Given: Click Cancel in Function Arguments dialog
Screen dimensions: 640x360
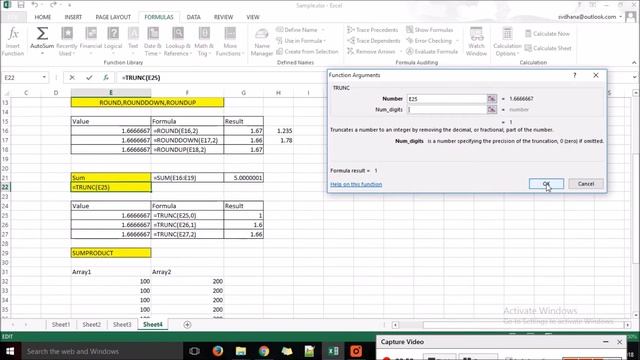Looking at the screenshot, I should (x=586, y=184).
